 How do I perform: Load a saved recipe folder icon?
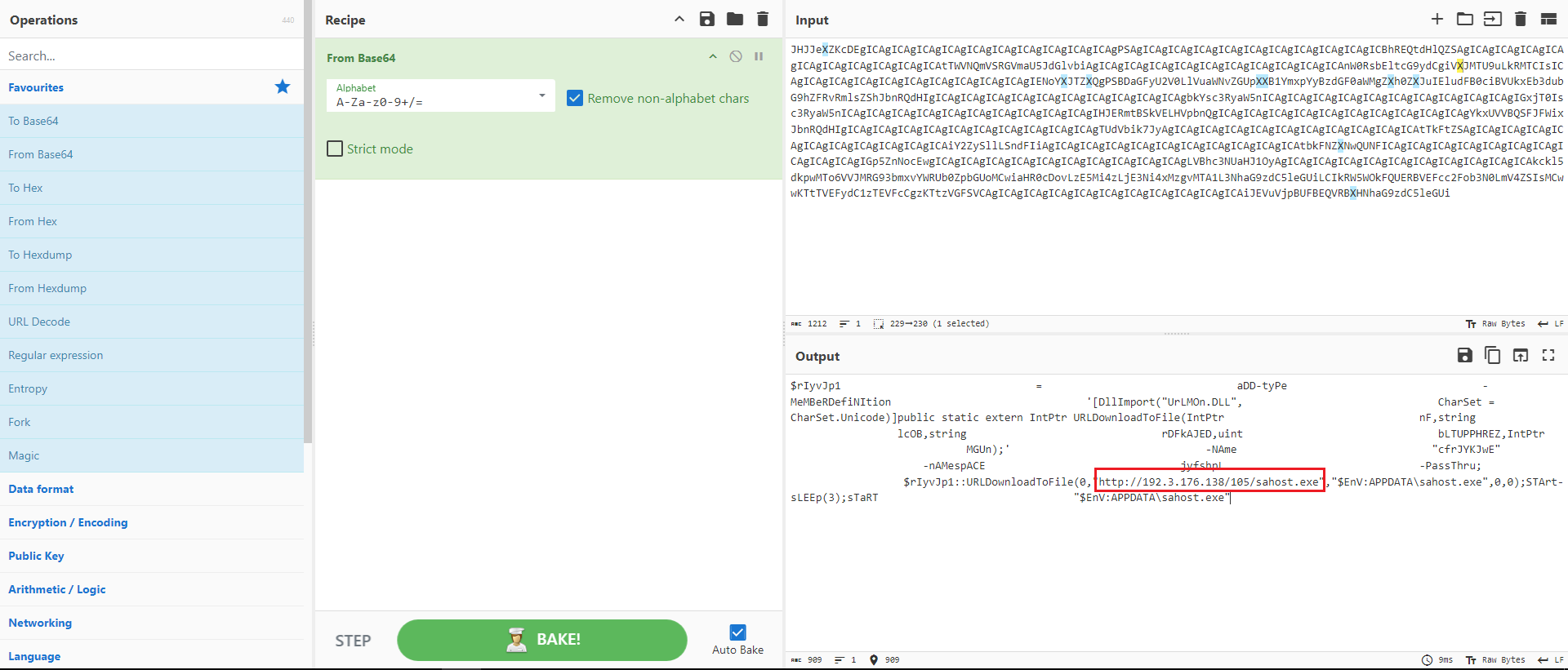(735, 19)
